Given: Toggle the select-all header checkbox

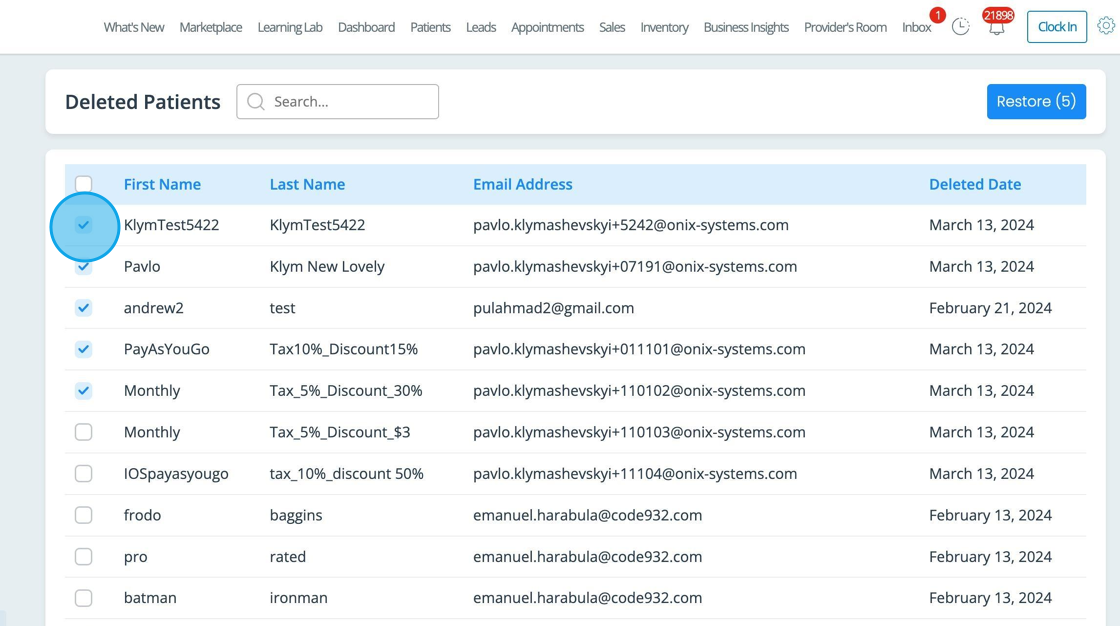Looking at the screenshot, I should [x=84, y=184].
